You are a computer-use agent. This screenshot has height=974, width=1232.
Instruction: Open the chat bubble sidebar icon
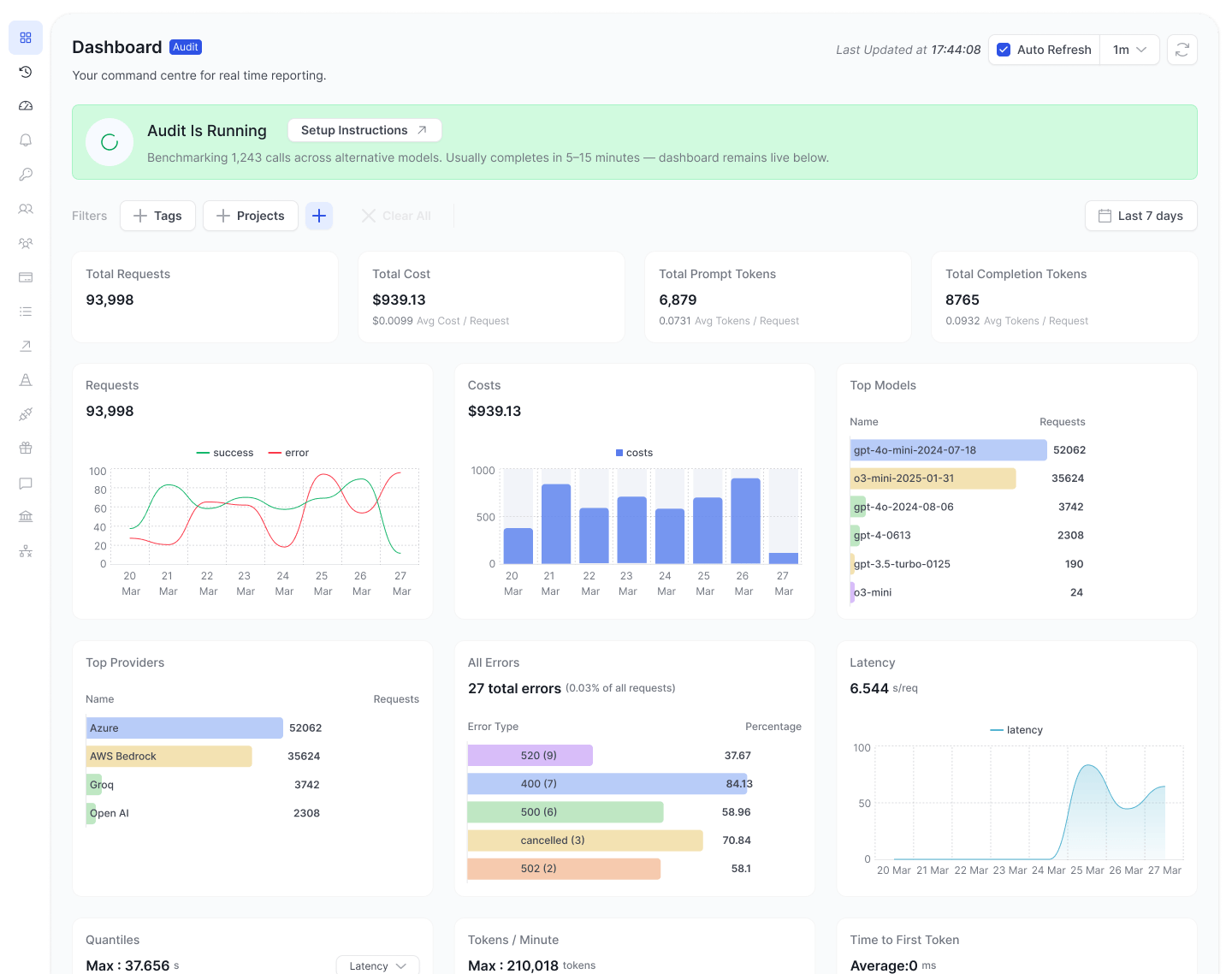pyautogui.click(x=26, y=483)
